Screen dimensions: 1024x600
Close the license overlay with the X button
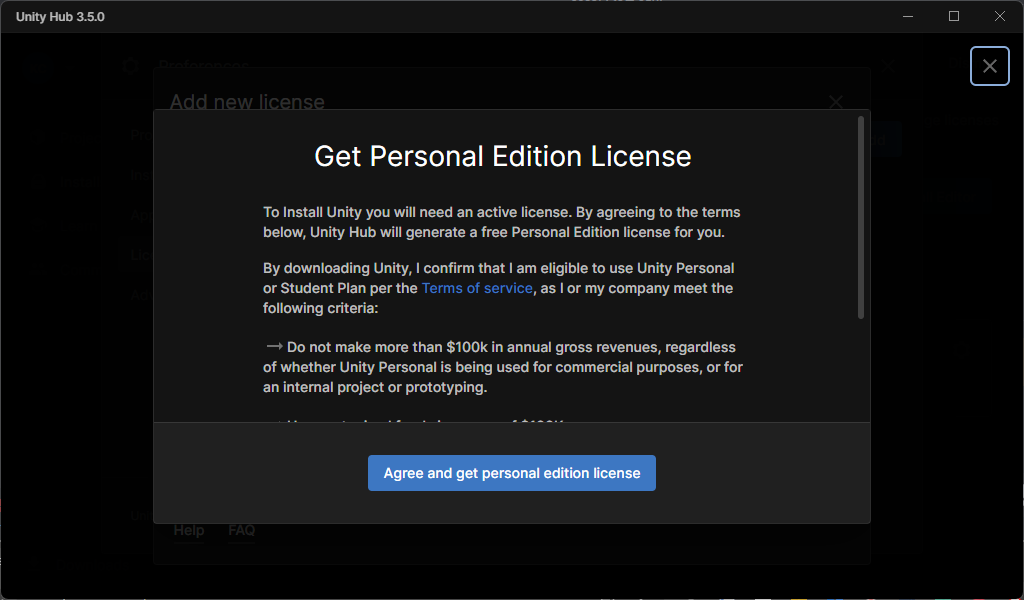coord(989,66)
